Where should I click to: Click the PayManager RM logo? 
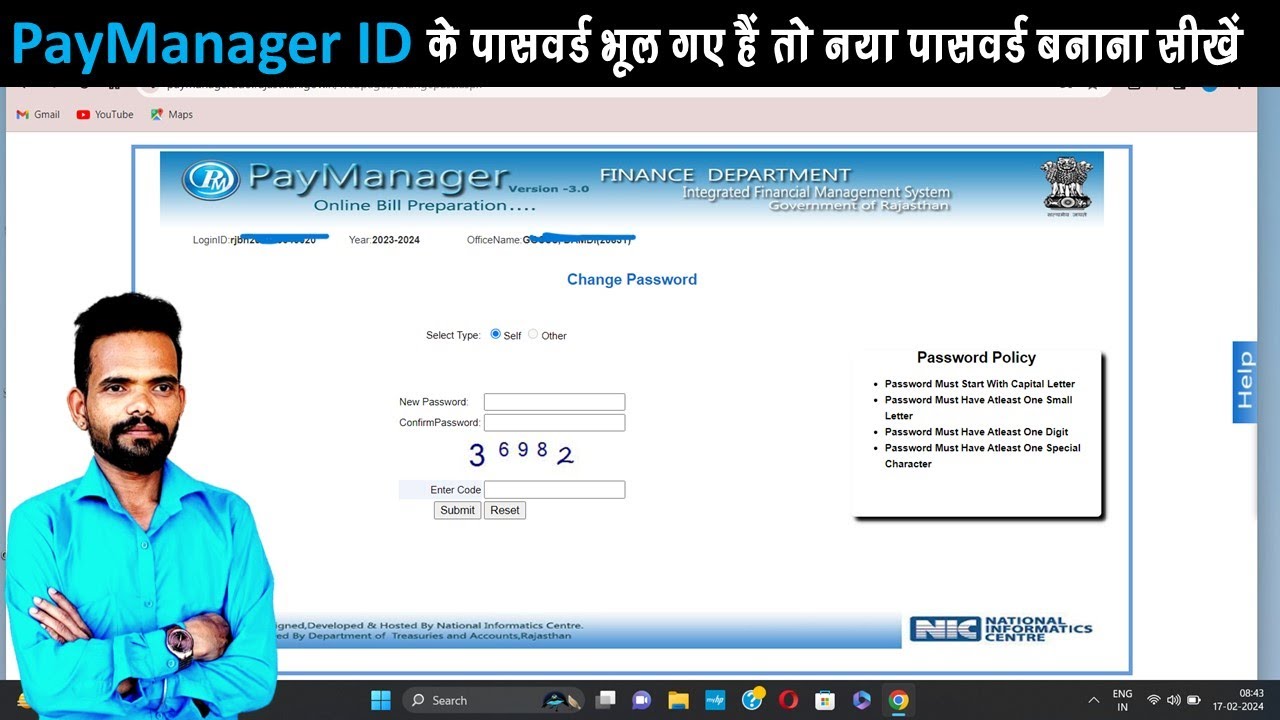[x=211, y=180]
